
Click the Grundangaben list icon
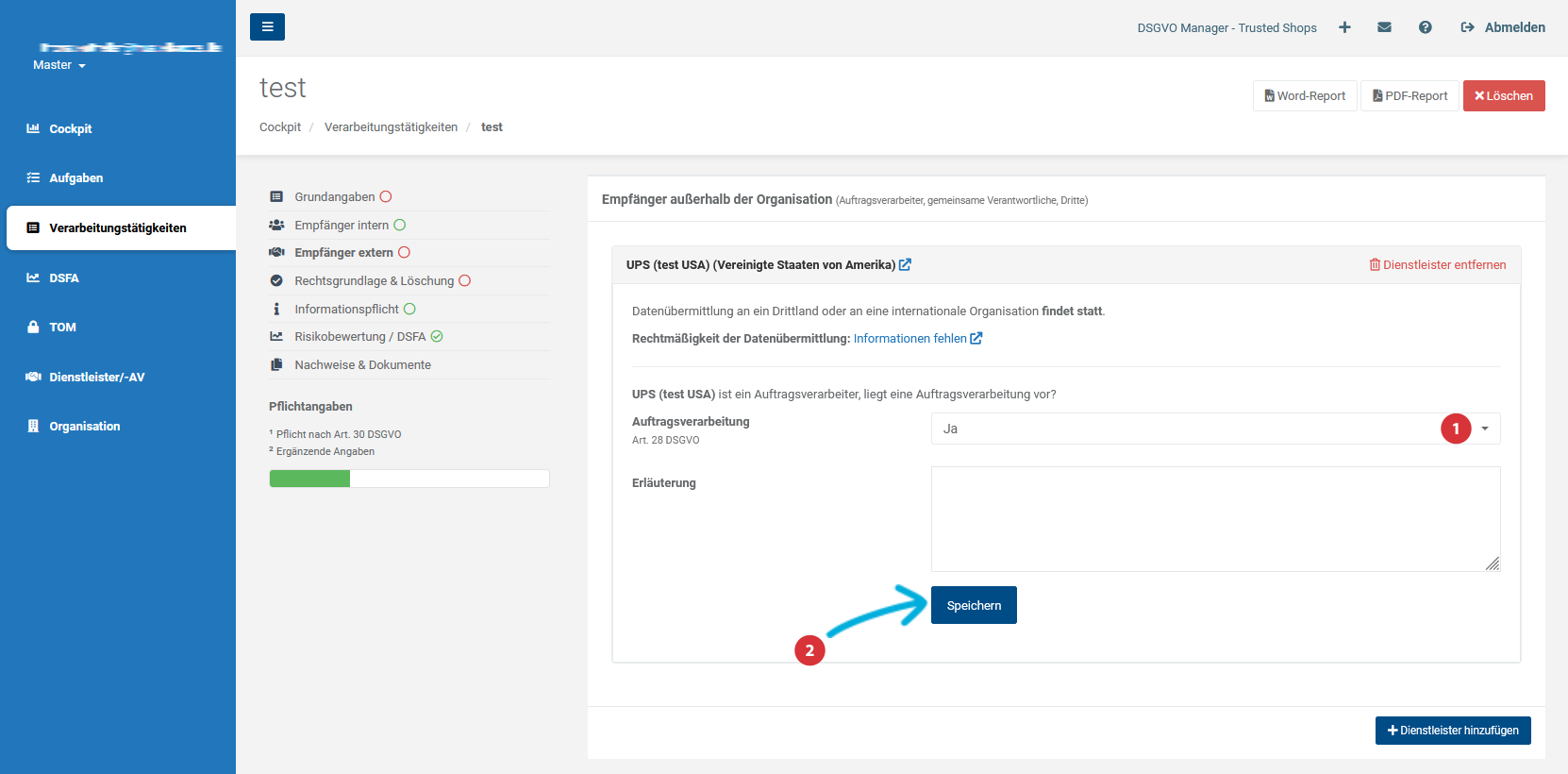click(276, 197)
